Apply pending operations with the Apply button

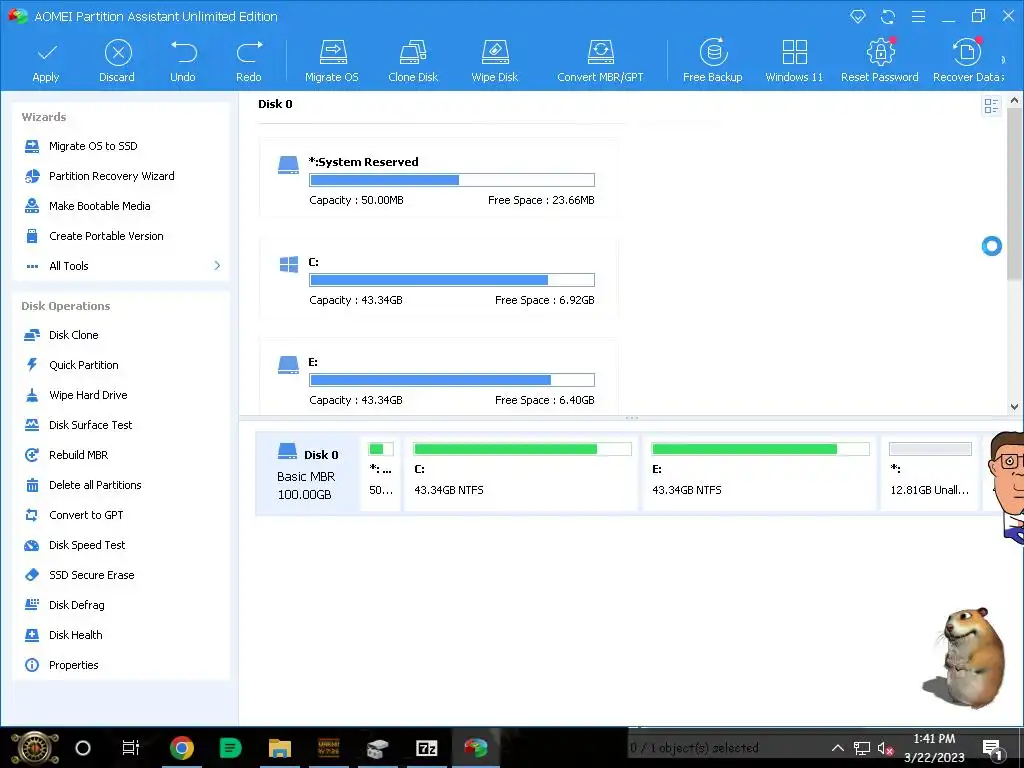[46, 62]
